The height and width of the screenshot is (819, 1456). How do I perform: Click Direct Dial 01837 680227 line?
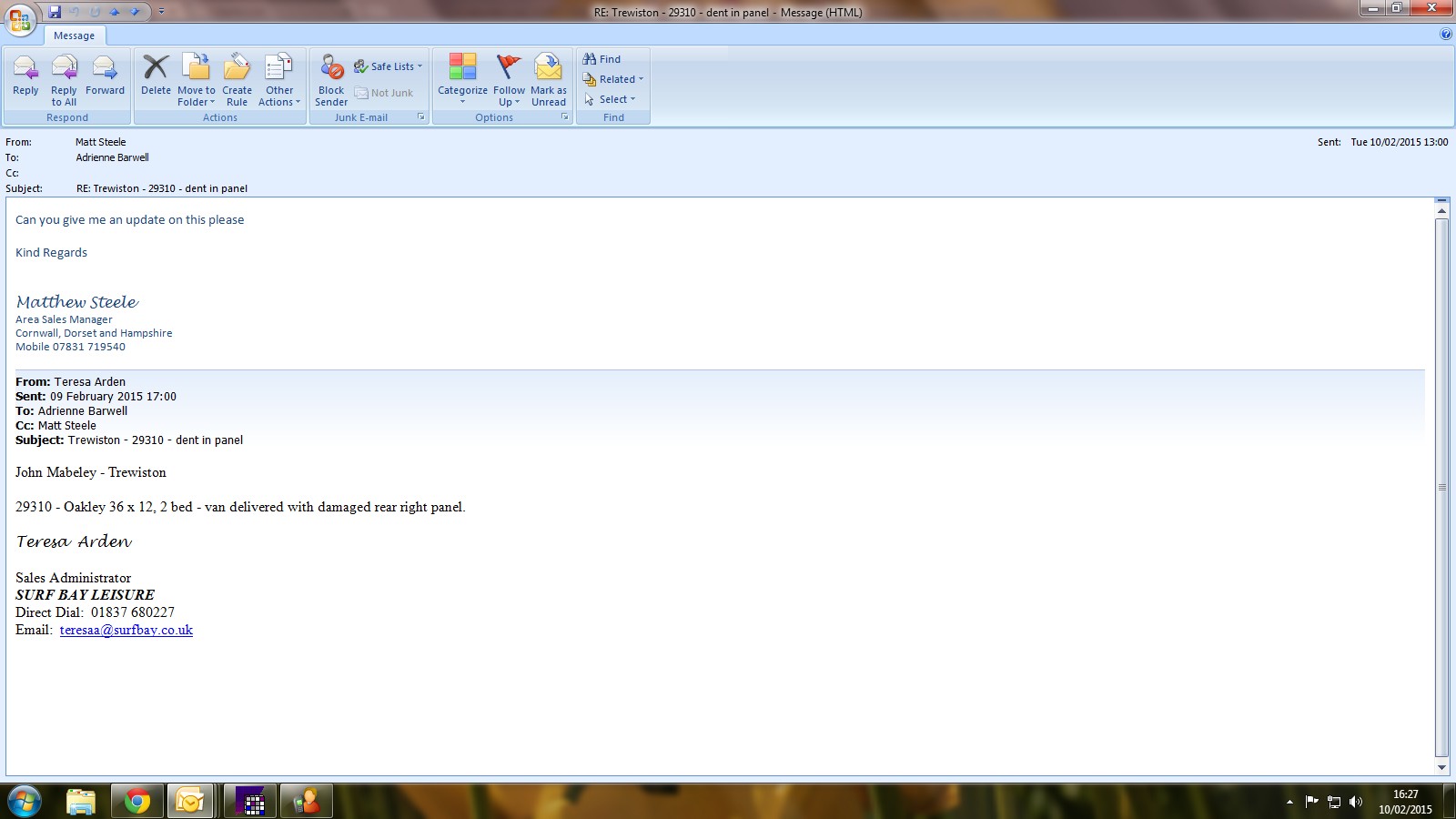coord(95,612)
